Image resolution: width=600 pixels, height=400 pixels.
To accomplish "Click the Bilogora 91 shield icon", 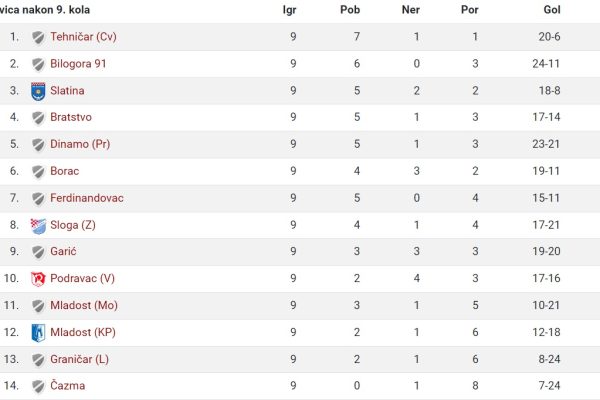I will point(38,64).
